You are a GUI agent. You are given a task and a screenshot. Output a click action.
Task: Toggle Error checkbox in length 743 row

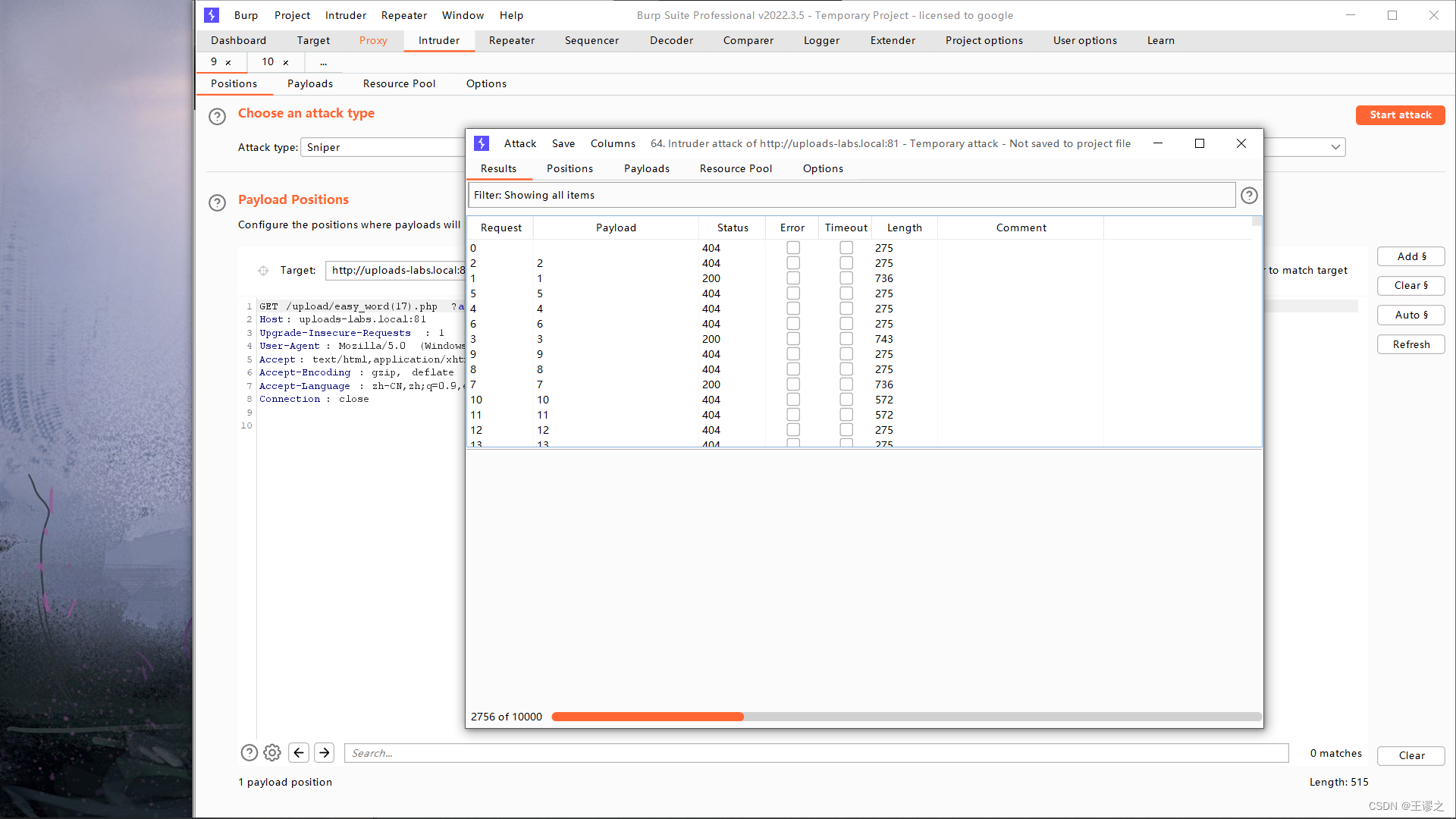click(793, 339)
